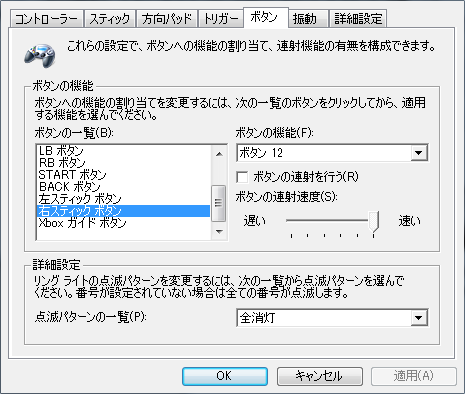This screenshot has width=465, height=394.
Task: Click the highlighted 右スティック ボタン row
Action: [x=123, y=211]
